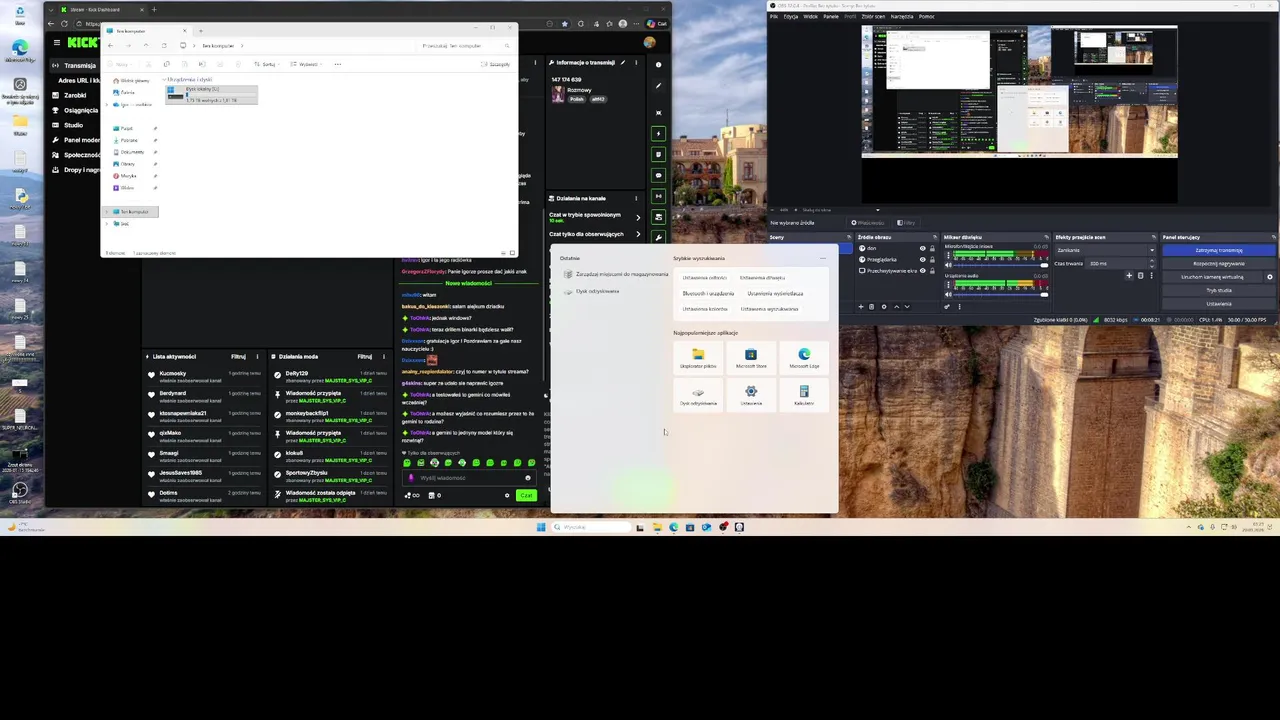Refresh the File Explorer view
Image resolution: width=1280 pixels, height=720 pixels.
[x=165, y=45]
